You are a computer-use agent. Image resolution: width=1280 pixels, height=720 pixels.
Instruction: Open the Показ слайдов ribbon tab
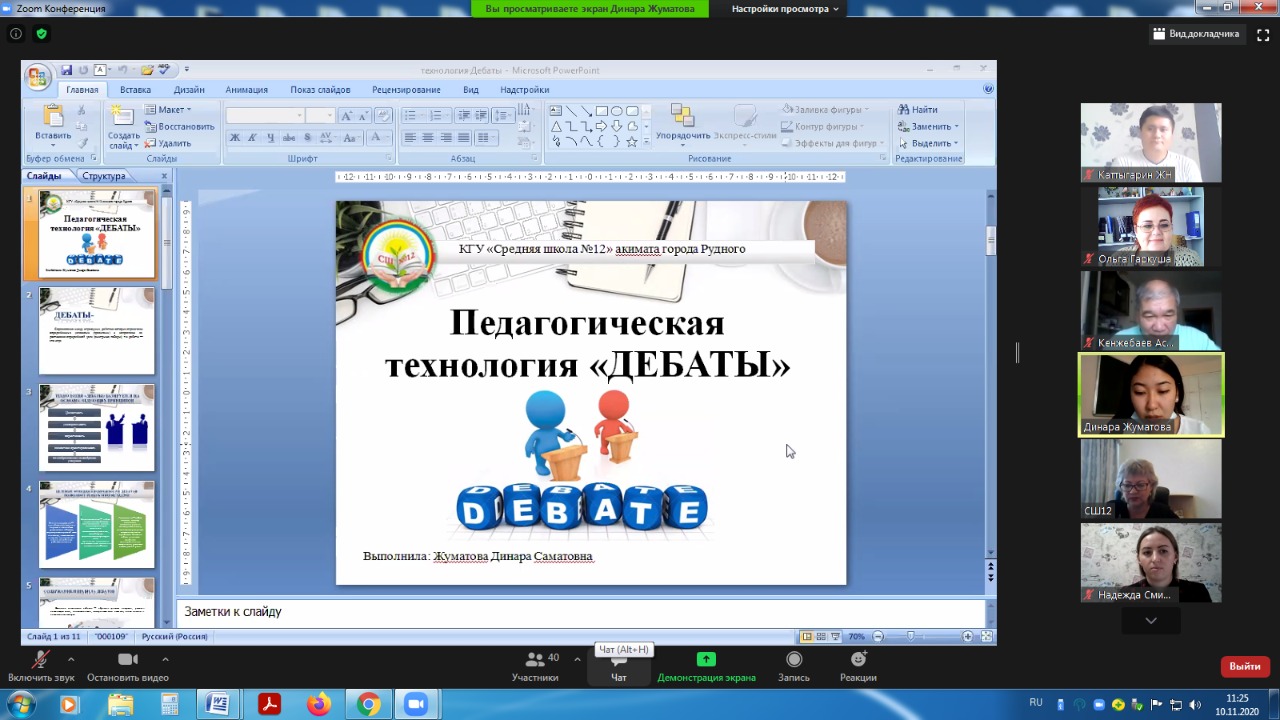tap(320, 90)
